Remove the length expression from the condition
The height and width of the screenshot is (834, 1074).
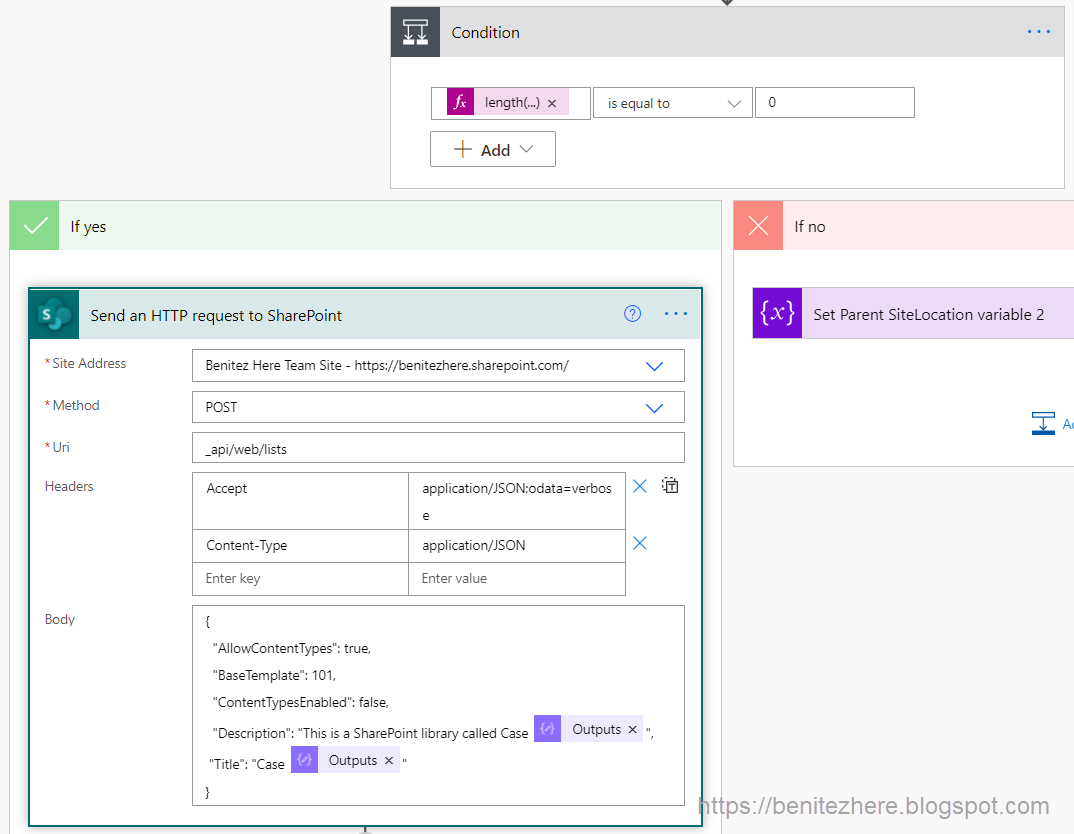pyautogui.click(x=552, y=101)
